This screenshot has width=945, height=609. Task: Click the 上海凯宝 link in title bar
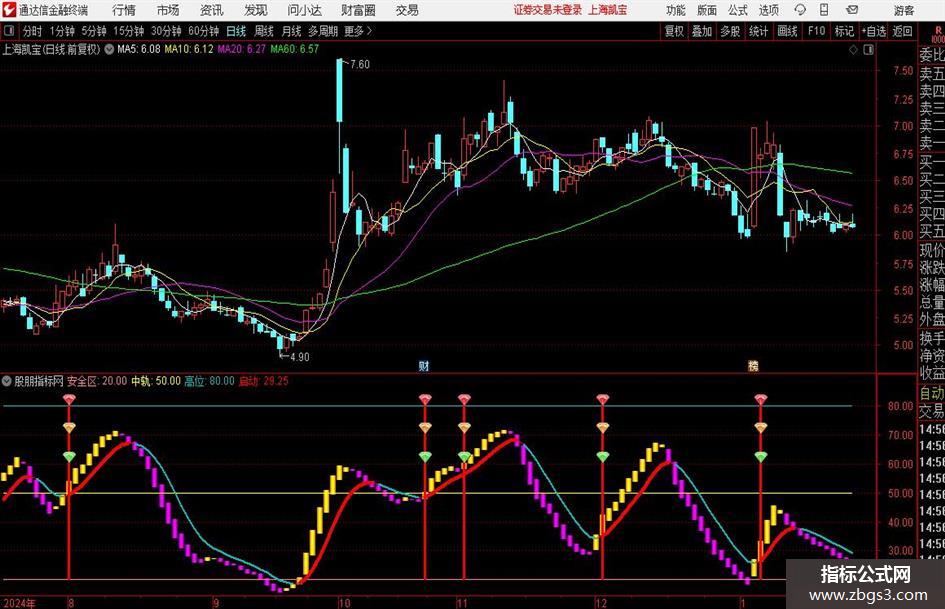(x=608, y=10)
